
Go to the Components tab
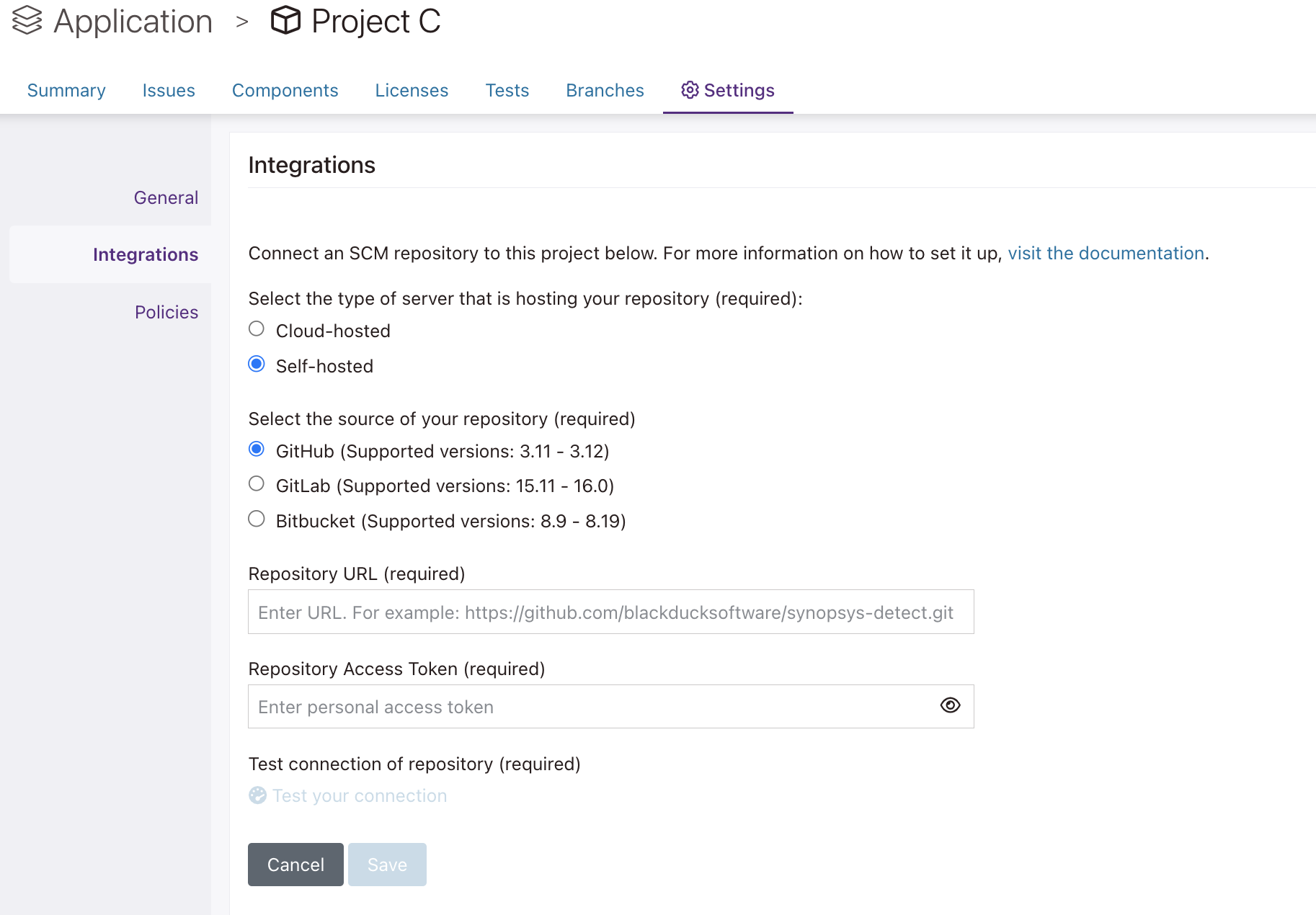click(x=285, y=90)
